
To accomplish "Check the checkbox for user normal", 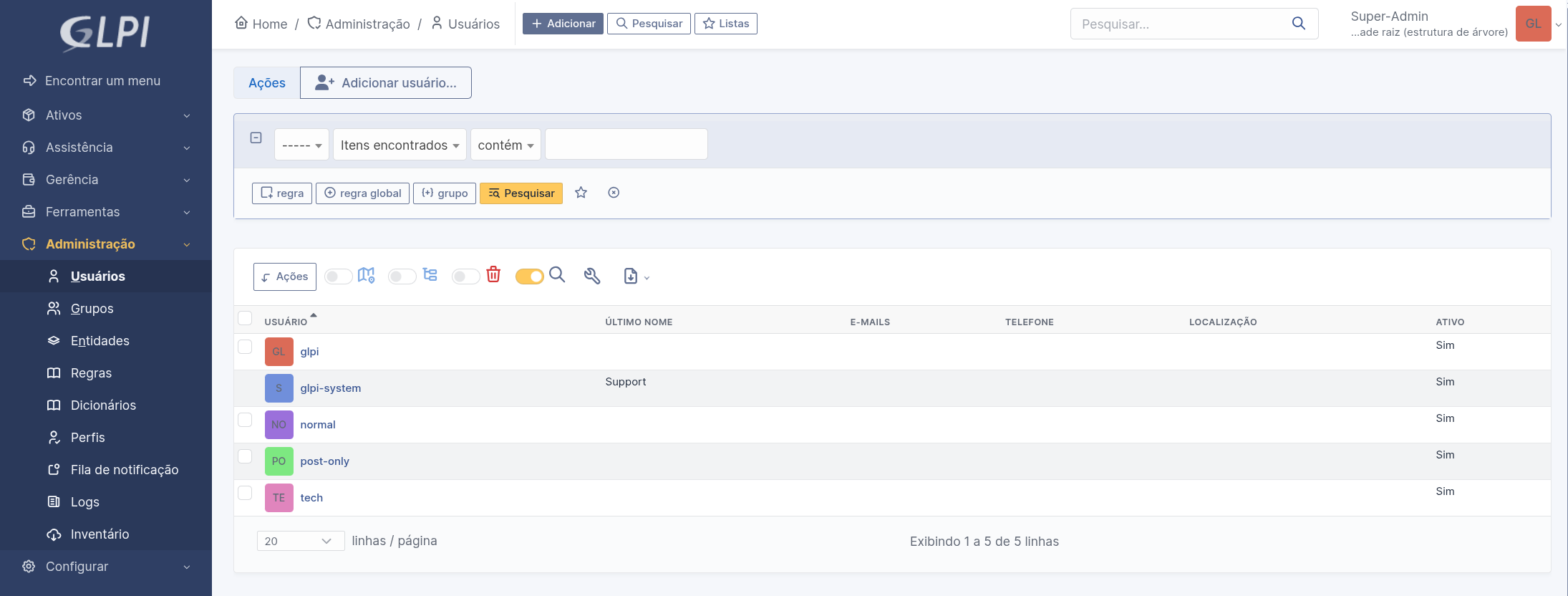I will (245, 420).
